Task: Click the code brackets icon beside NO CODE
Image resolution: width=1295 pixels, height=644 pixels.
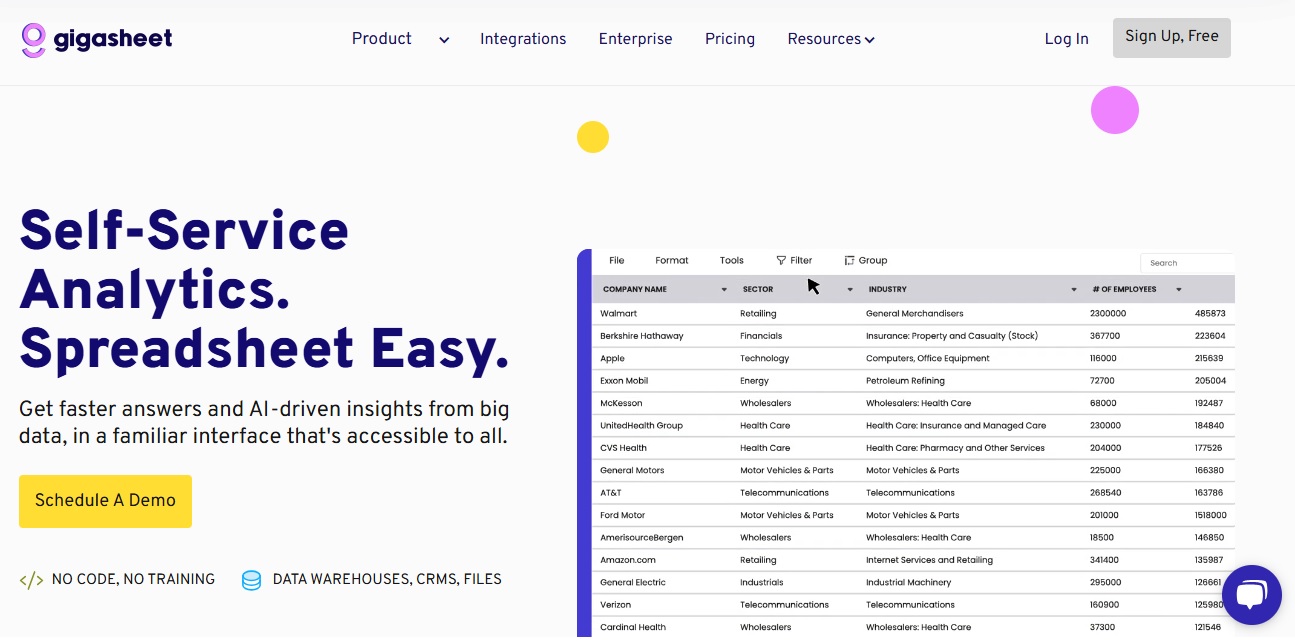Action: coord(31,580)
